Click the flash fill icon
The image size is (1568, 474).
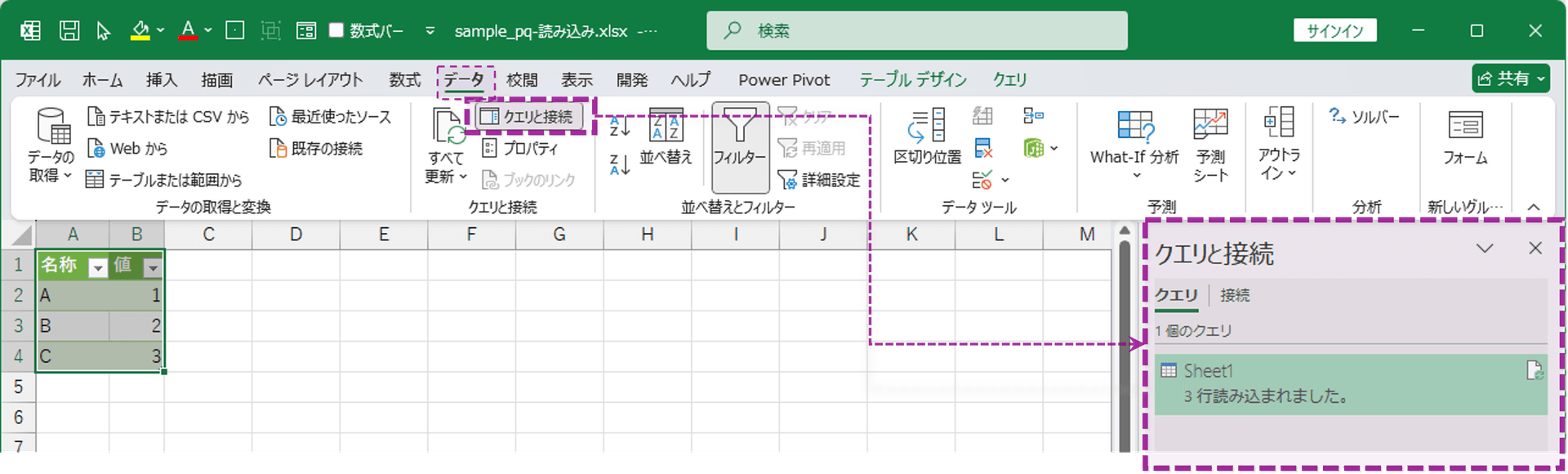click(983, 117)
